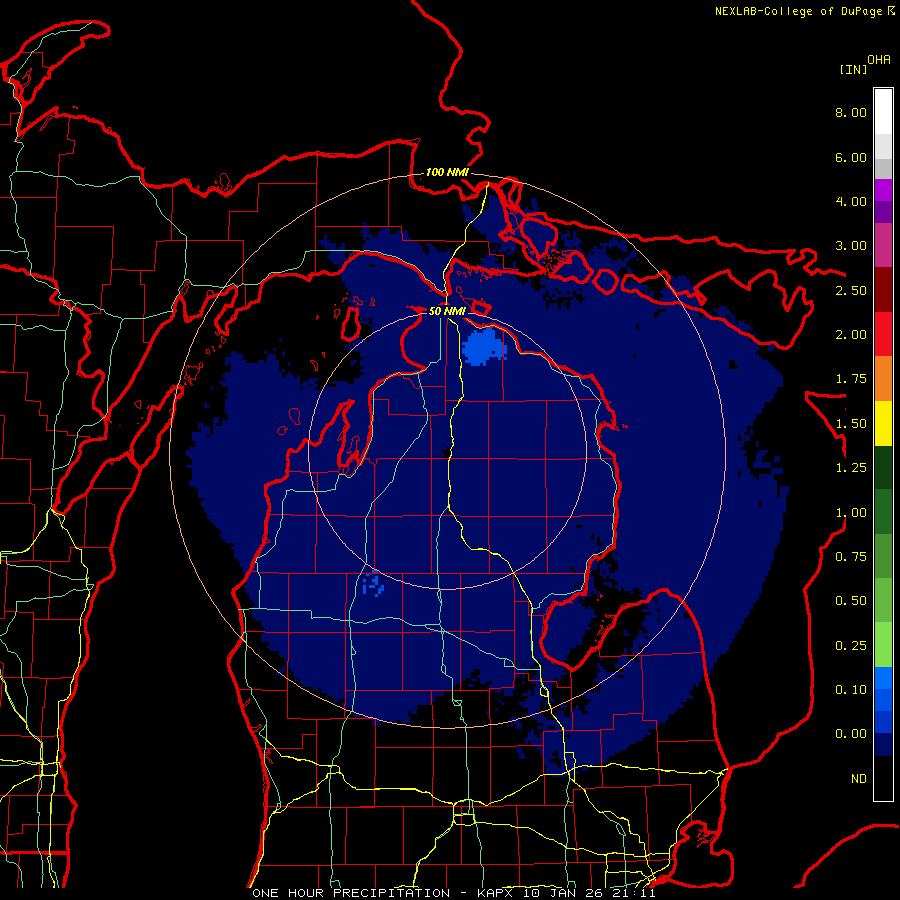Pick the dark red legend swatch
Viewport: 900px width, 900px height.
(x=883, y=290)
